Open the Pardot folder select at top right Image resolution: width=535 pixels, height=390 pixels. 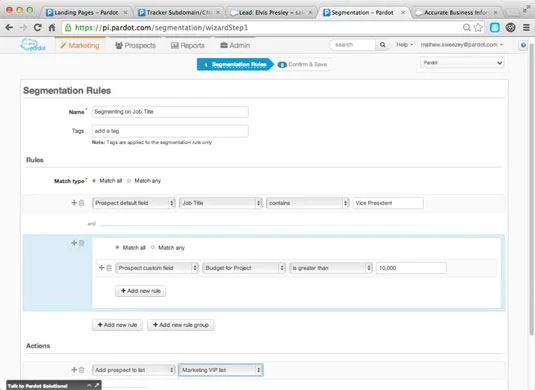(462, 63)
